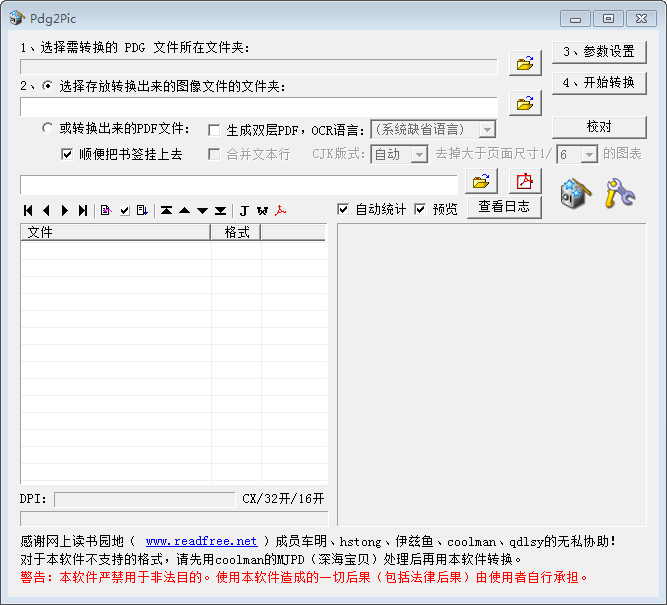Toggle the 顺便把书签挂上去 checkbox
The width and height of the screenshot is (667, 605).
coord(67,154)
